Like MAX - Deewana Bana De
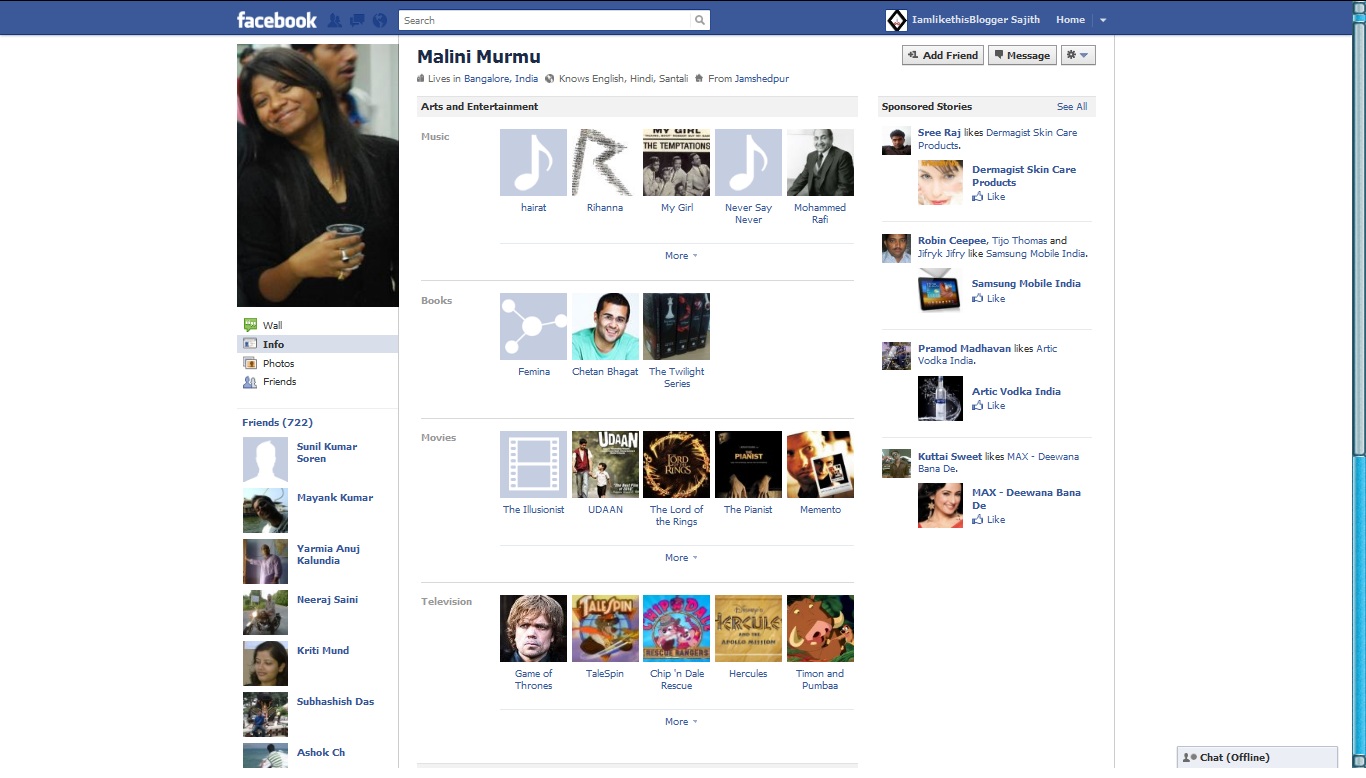The height and width of the screenshot is (778, 1366). tap(989, 520)
